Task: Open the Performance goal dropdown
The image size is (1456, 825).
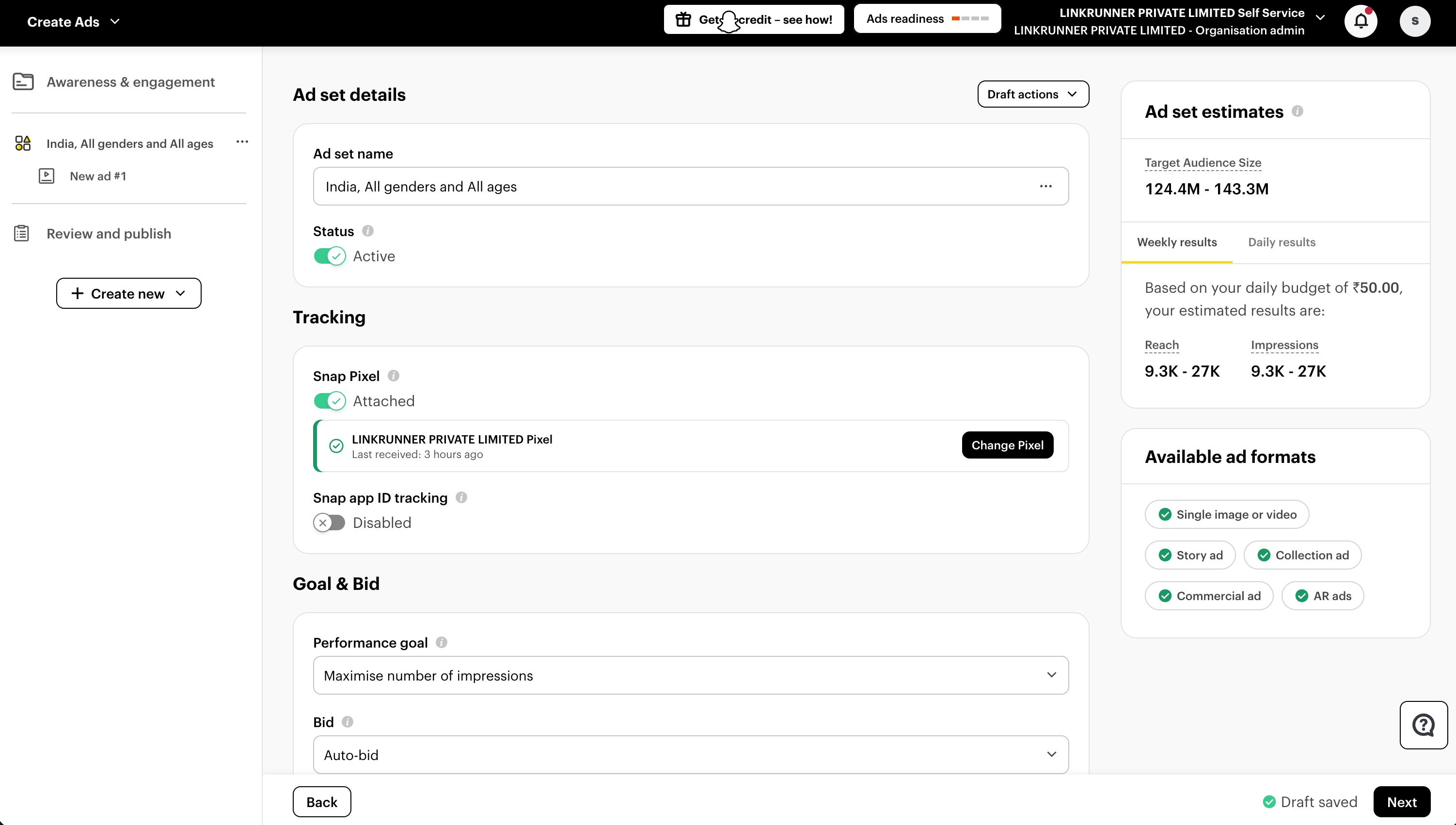Action: coord(691,675)
